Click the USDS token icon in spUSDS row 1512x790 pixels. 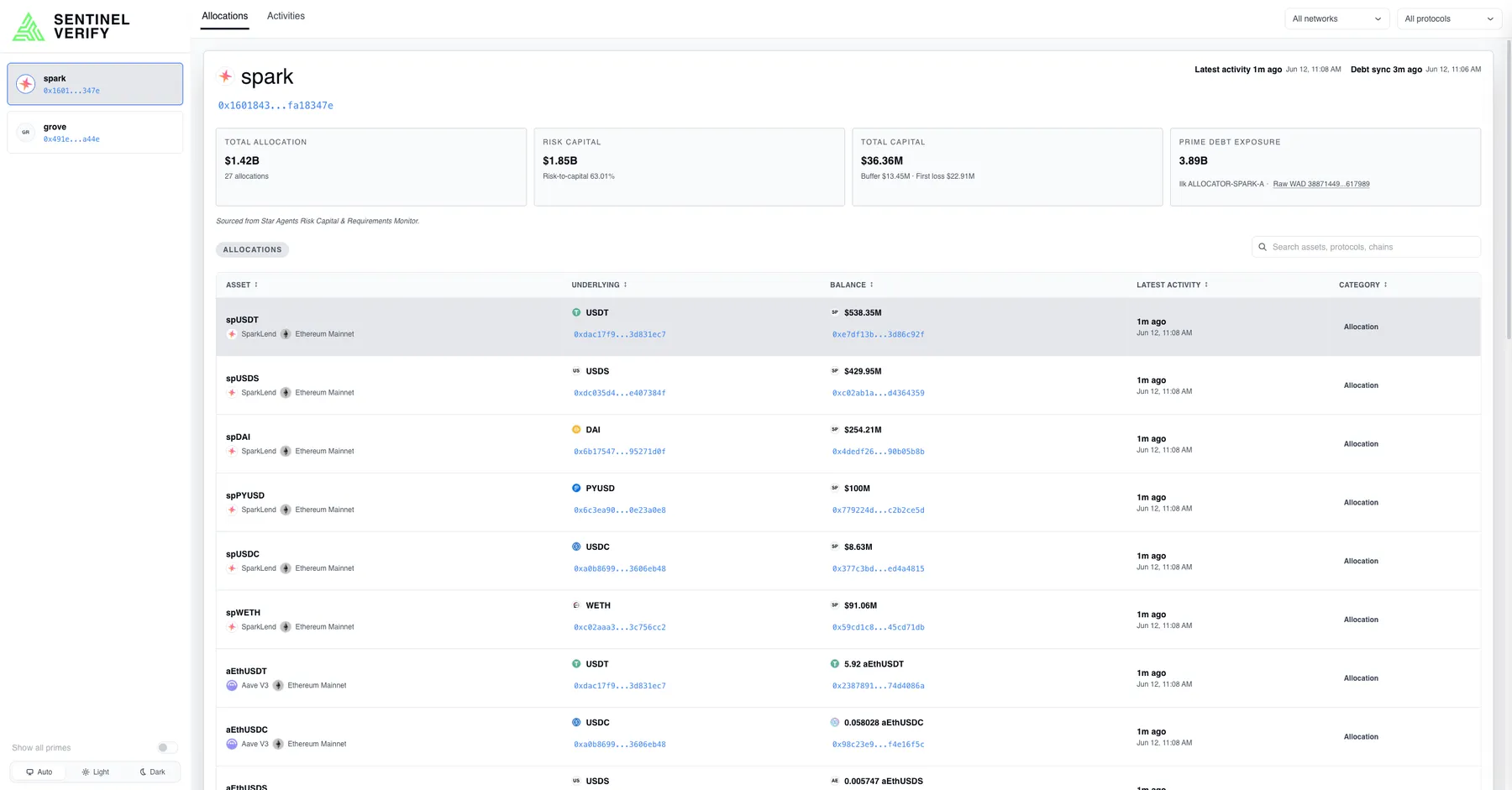576,371
